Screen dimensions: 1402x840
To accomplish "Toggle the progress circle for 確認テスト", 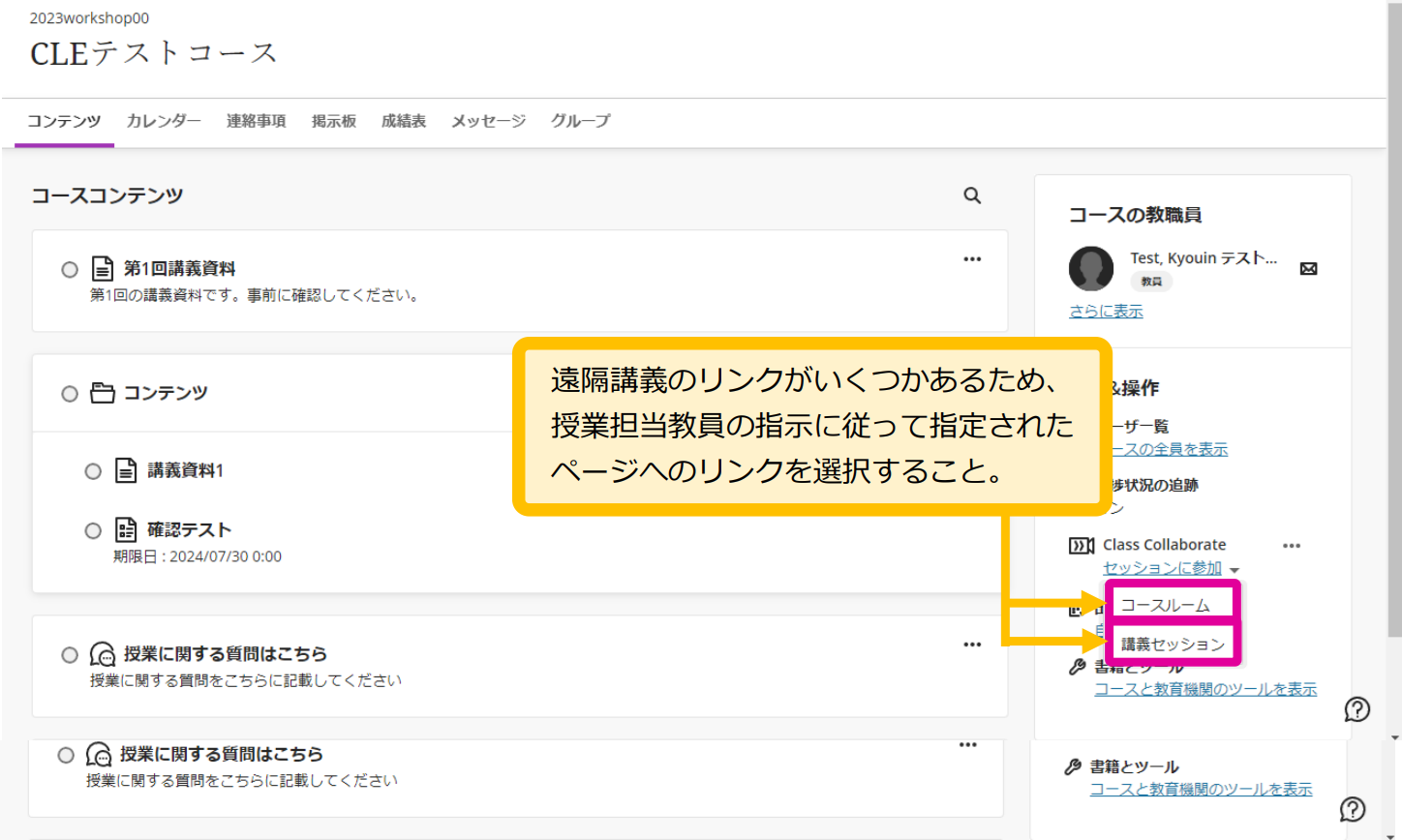I will click(x=93, y=530).
